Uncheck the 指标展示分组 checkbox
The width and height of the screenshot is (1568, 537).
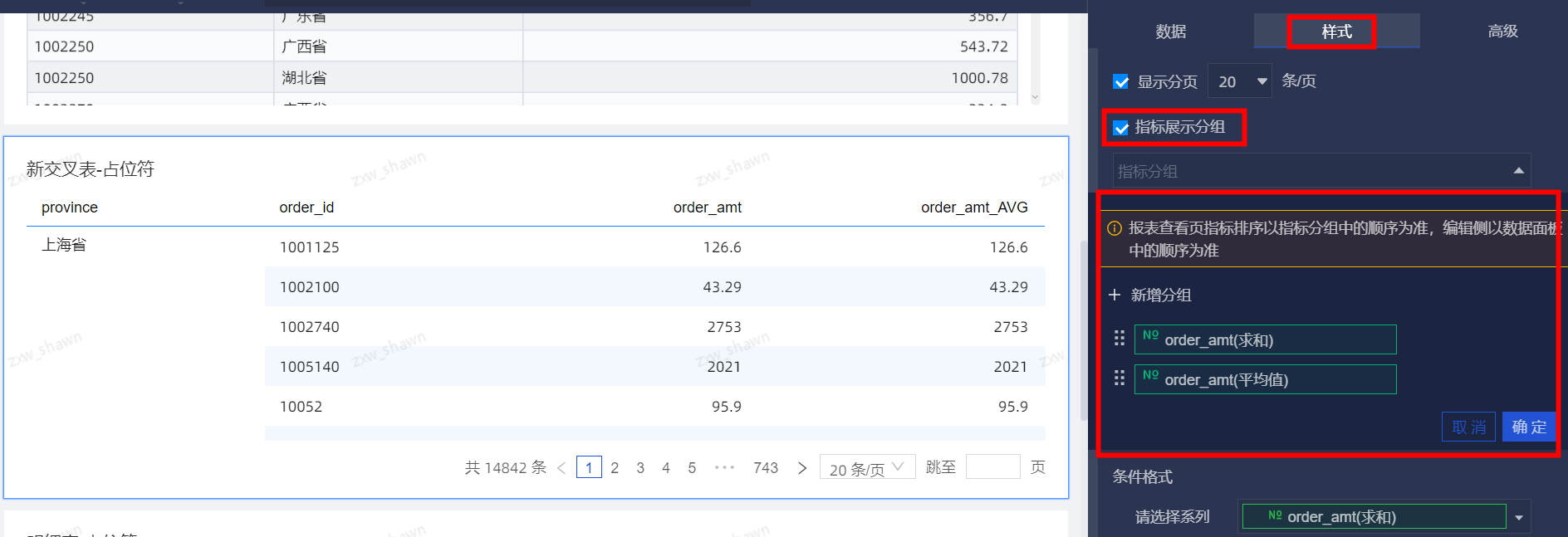(x=1121, y=128)
